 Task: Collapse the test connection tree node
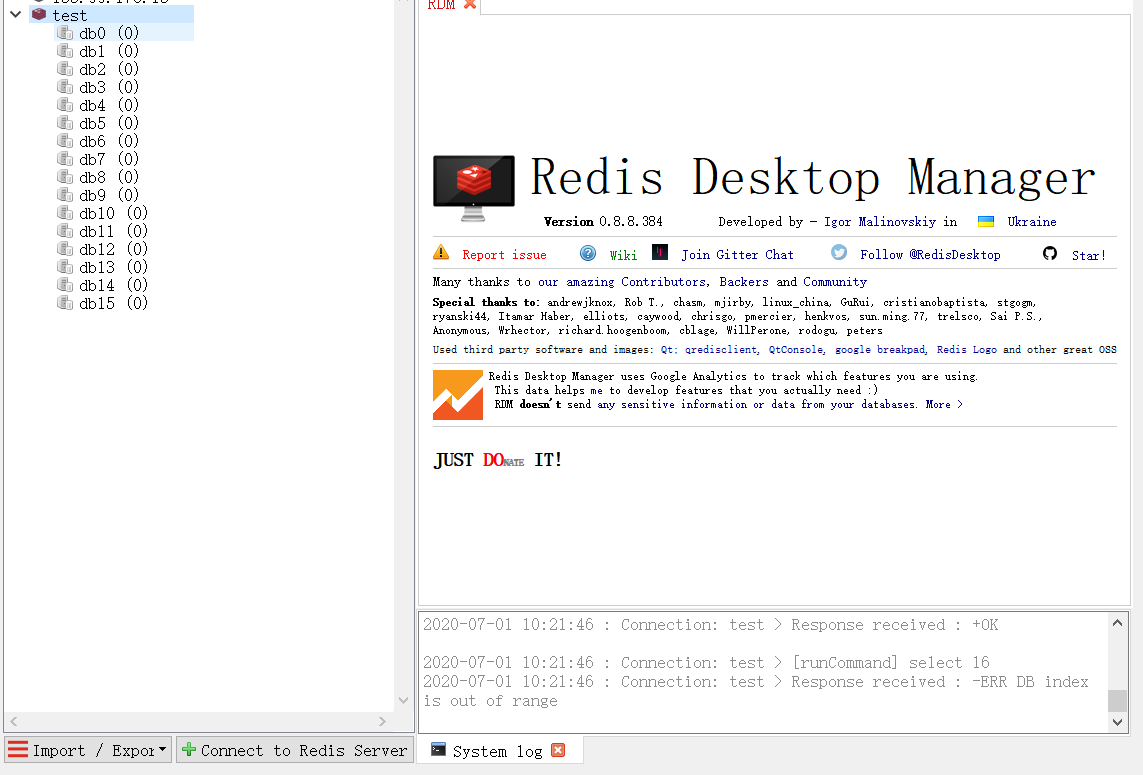15,14
